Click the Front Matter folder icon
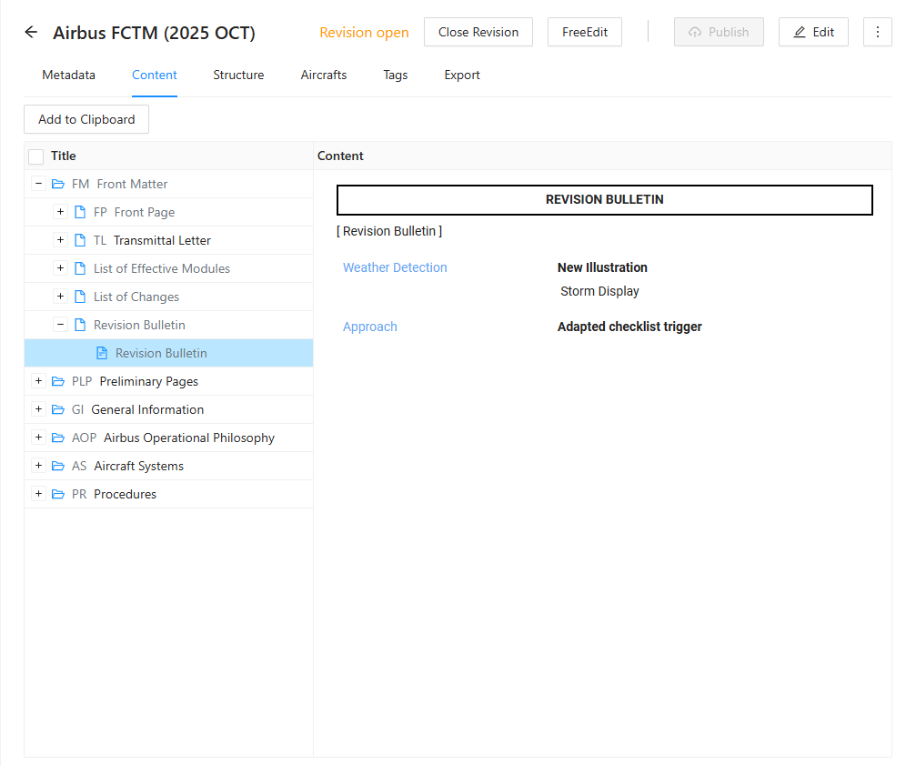This screenshot has width=906, height=768. (x=58, y=184)
